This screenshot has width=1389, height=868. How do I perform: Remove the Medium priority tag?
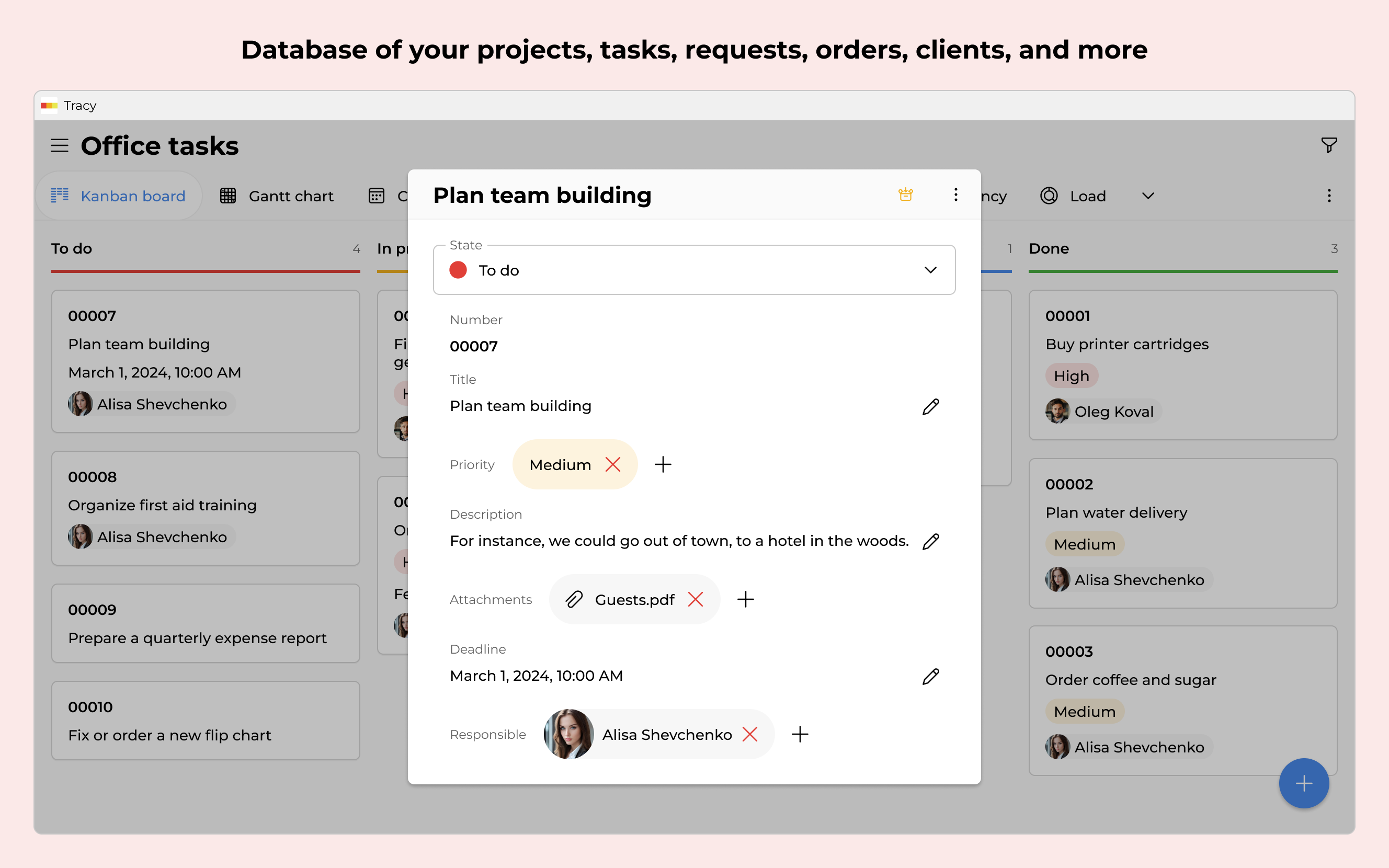point(612,464)
